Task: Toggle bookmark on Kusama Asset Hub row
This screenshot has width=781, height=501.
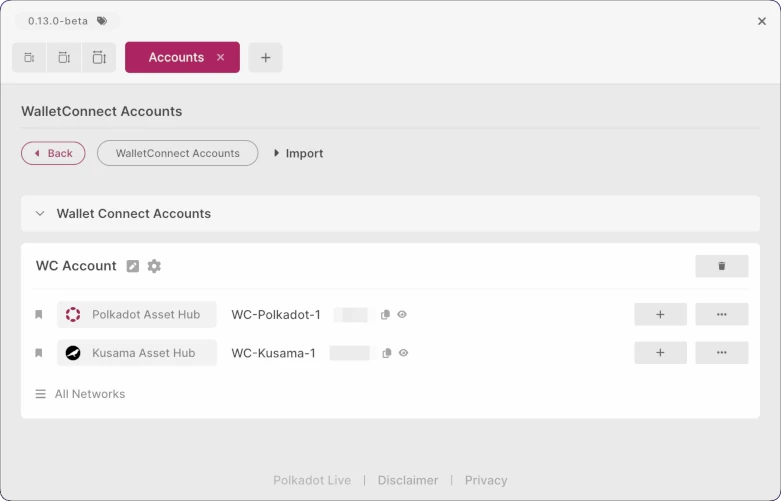Action: (39, 353)
